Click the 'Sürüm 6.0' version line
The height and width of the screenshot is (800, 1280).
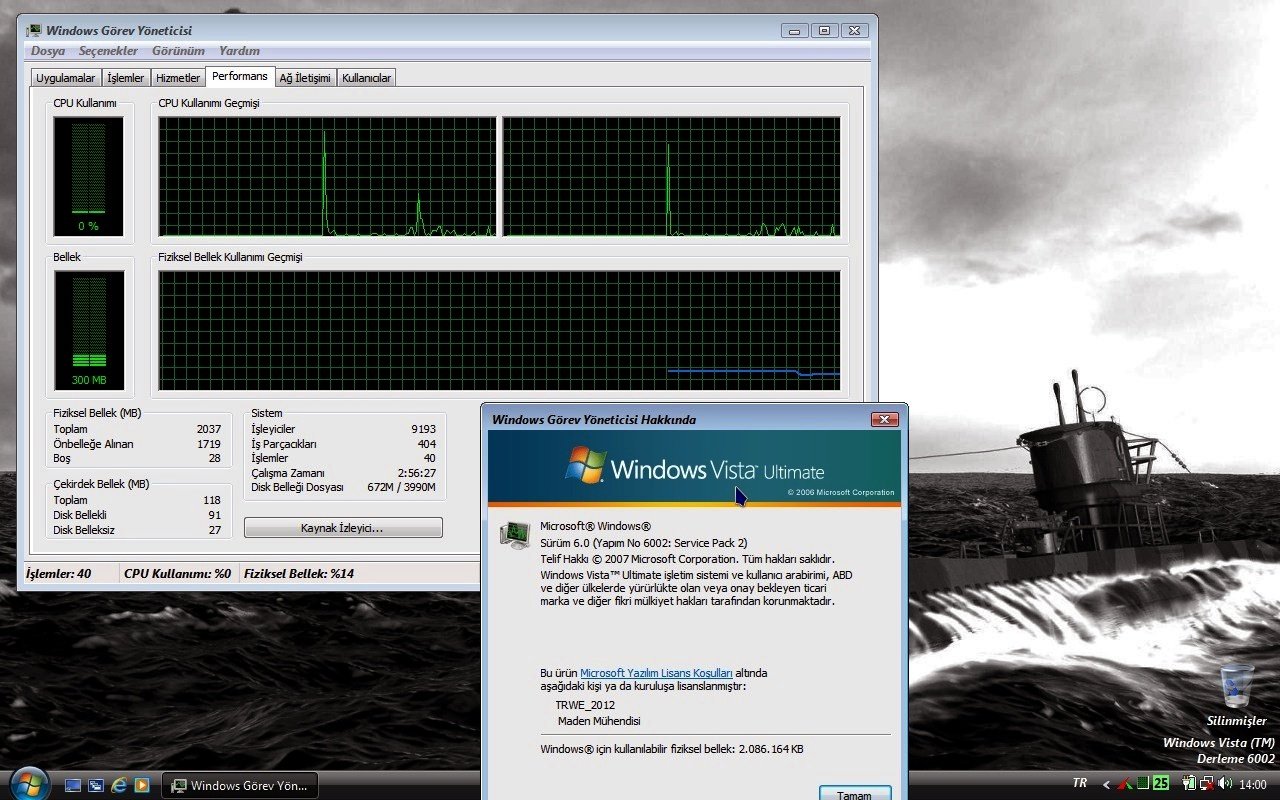643,542
